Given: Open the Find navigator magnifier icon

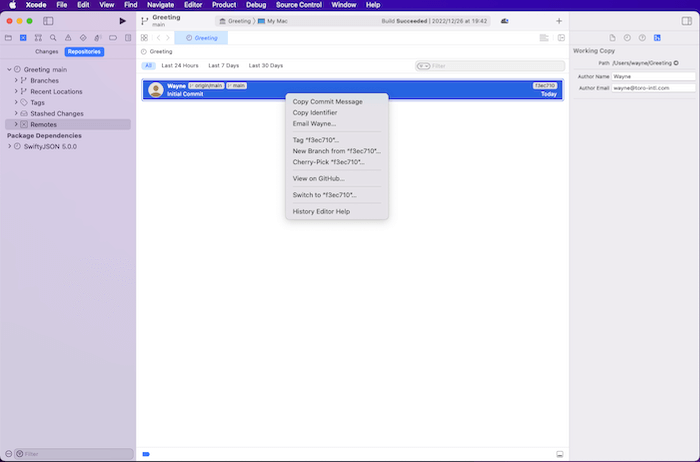Looking at the screenshot, I should click(x=53, y=38).
